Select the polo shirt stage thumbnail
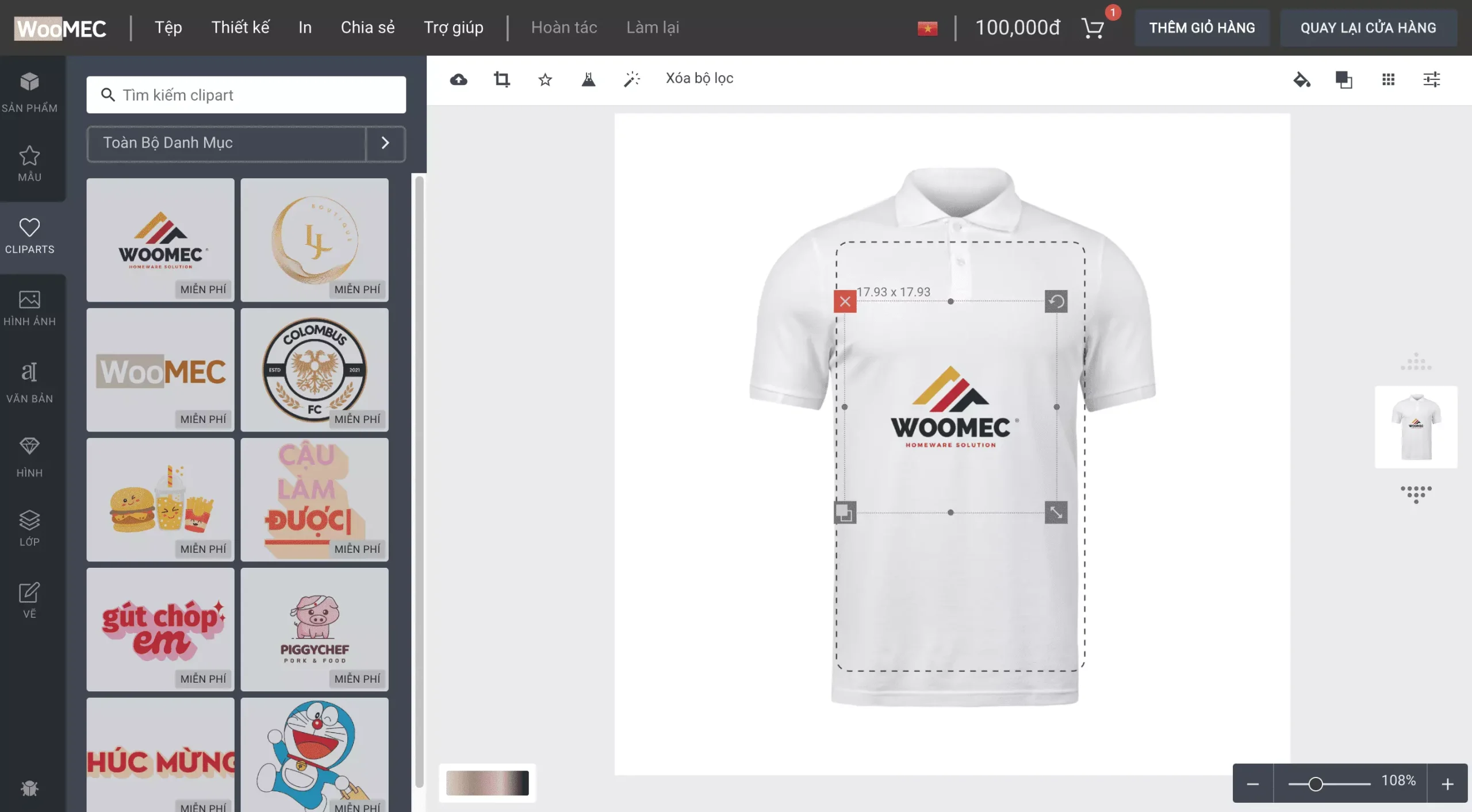The height and width of the screenshot is (812, 1472). (x=1416, y=427)
